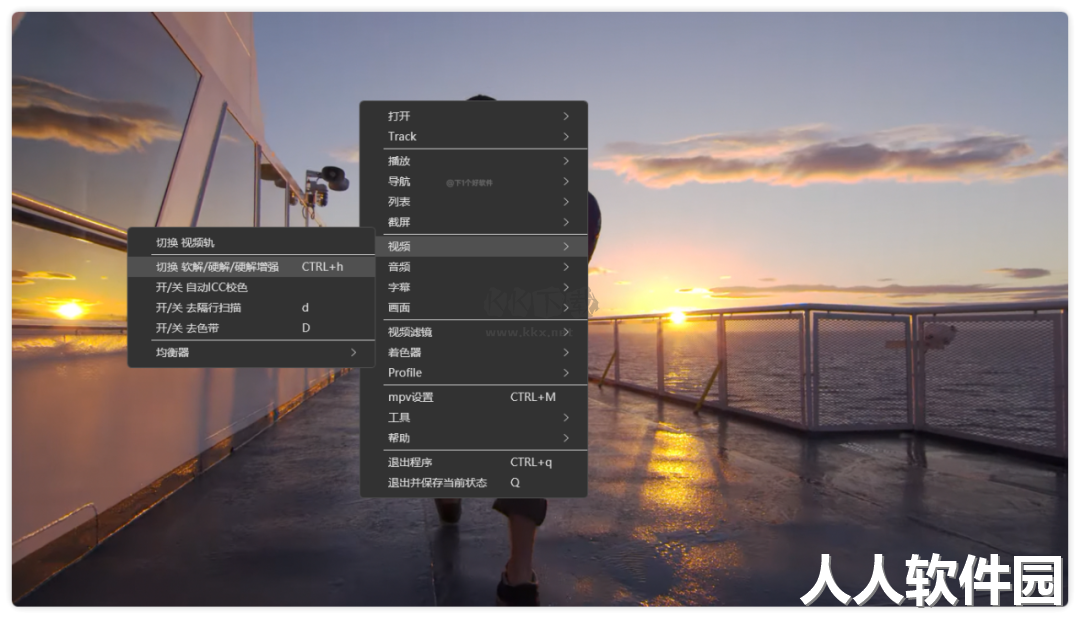This screenshot has height=618, width=1080.
Task: Open the Profile submenu
Action: click(x=474, y=373)
